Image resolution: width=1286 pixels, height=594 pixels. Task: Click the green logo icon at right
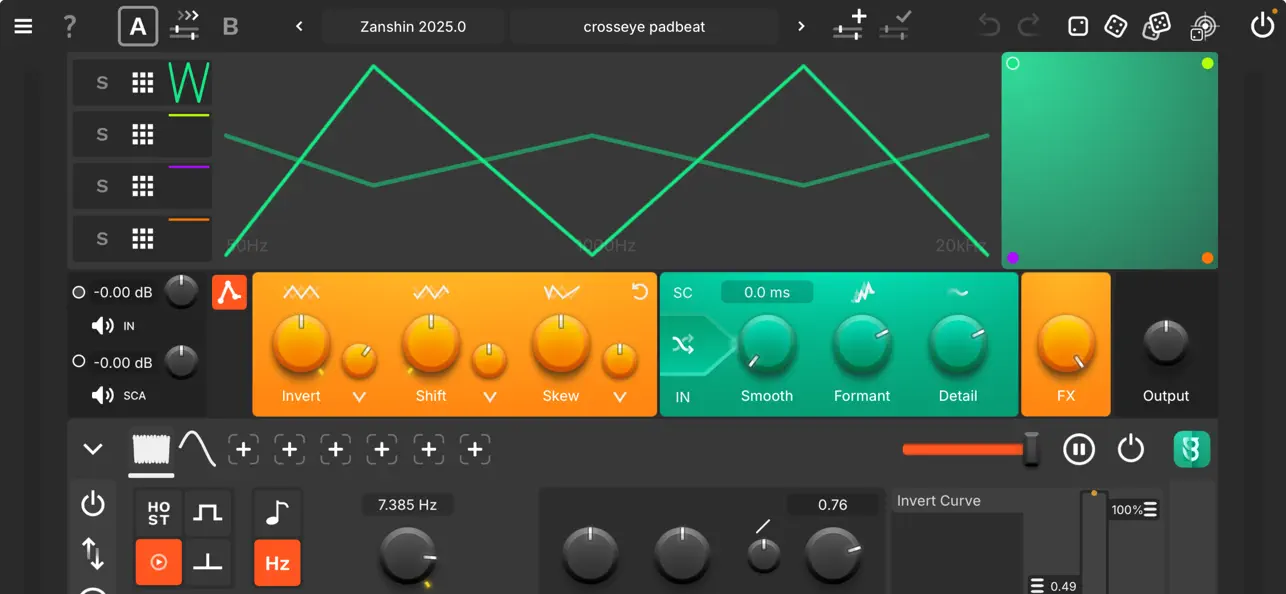(x=1192, y=449)
